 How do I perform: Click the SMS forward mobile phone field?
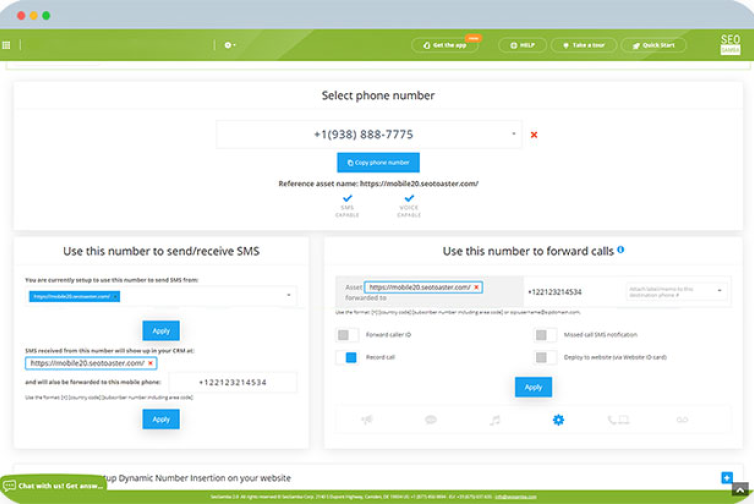pyautogui.click(x=233, y=382)
